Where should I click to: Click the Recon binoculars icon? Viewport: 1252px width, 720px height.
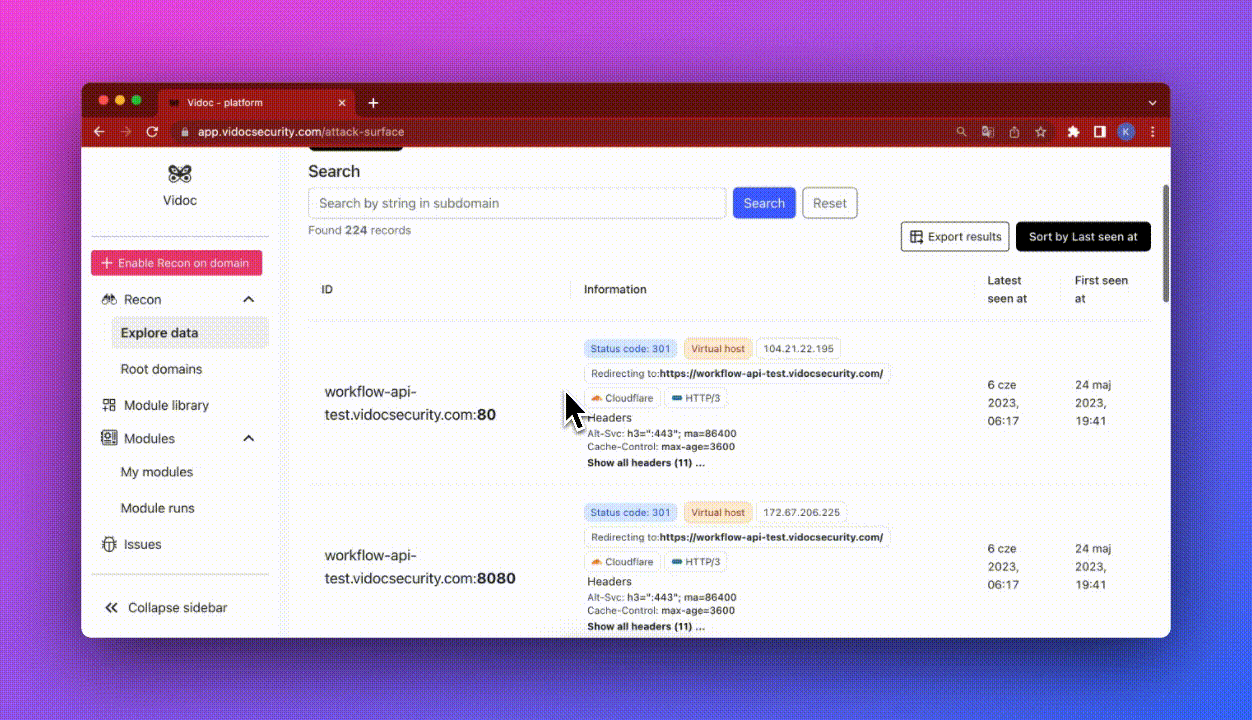pyautogui.click(x=109, y=300)
